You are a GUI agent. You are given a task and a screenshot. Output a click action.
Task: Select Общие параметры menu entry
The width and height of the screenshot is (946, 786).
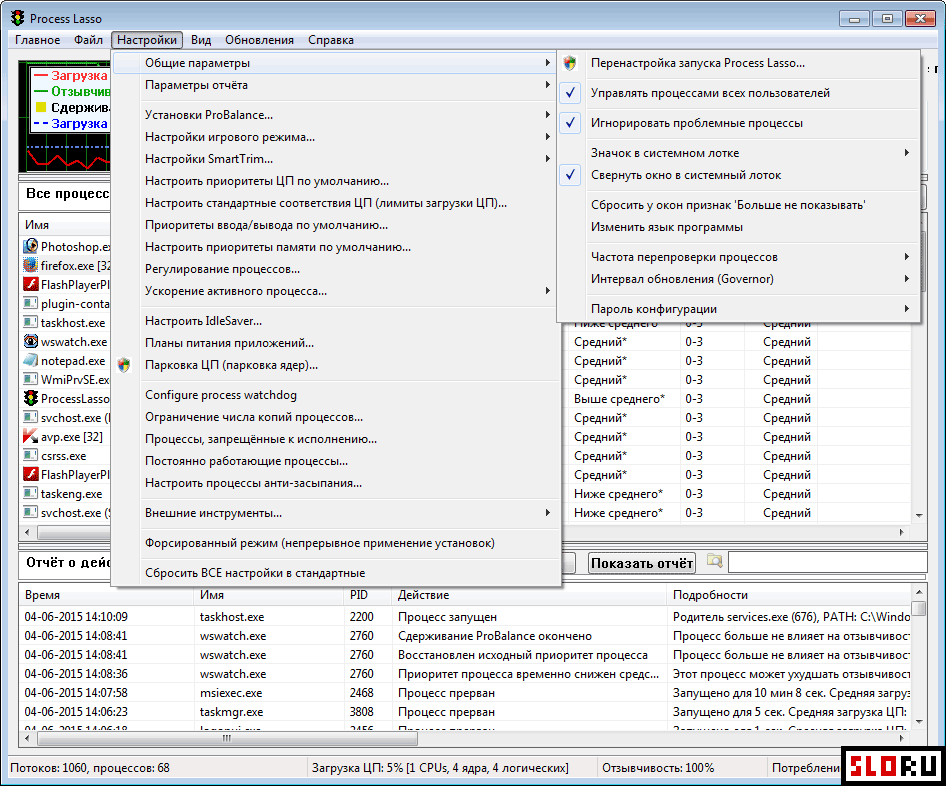point(335,63)
